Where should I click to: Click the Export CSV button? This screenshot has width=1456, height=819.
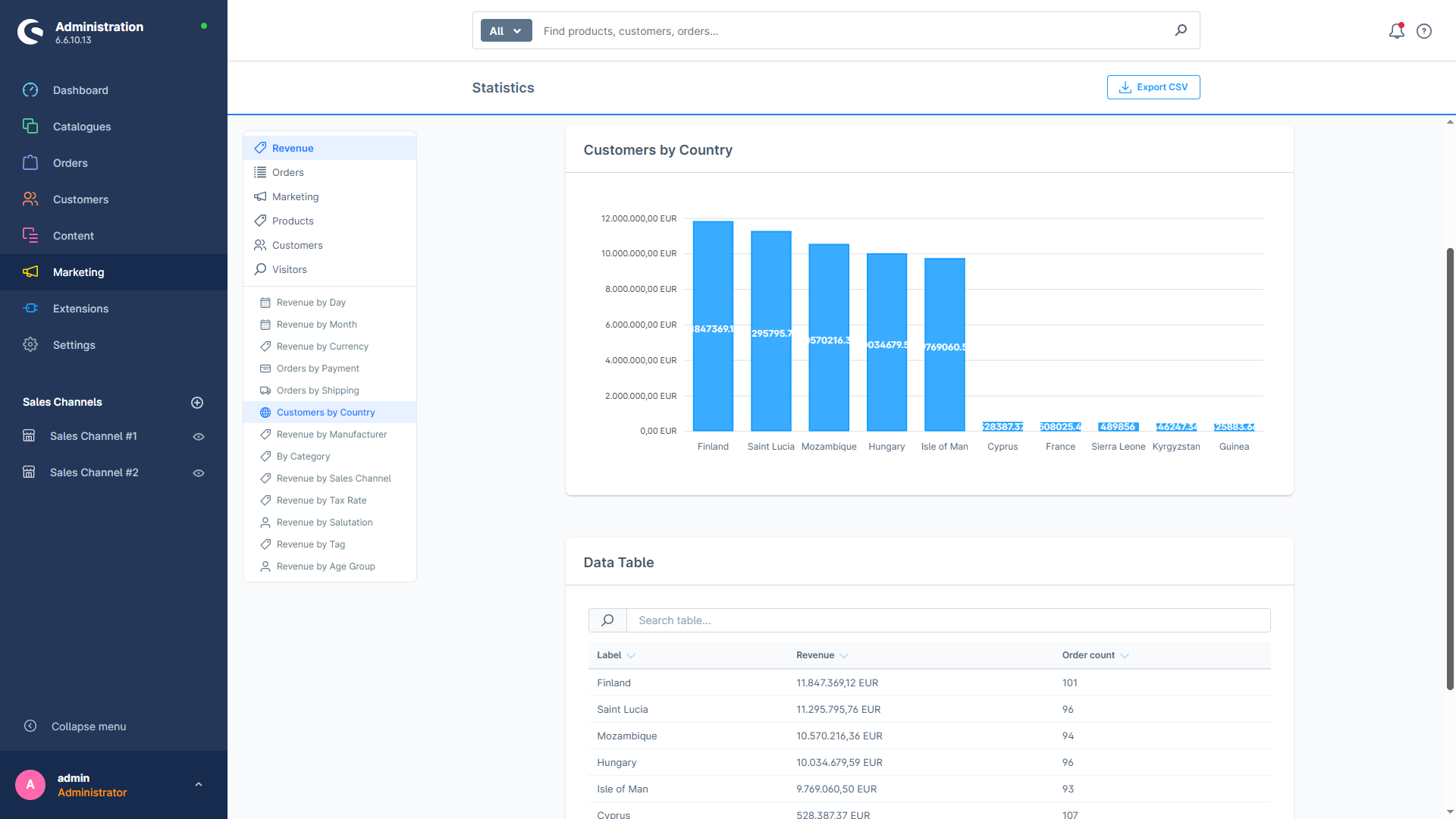(1153, 87)
